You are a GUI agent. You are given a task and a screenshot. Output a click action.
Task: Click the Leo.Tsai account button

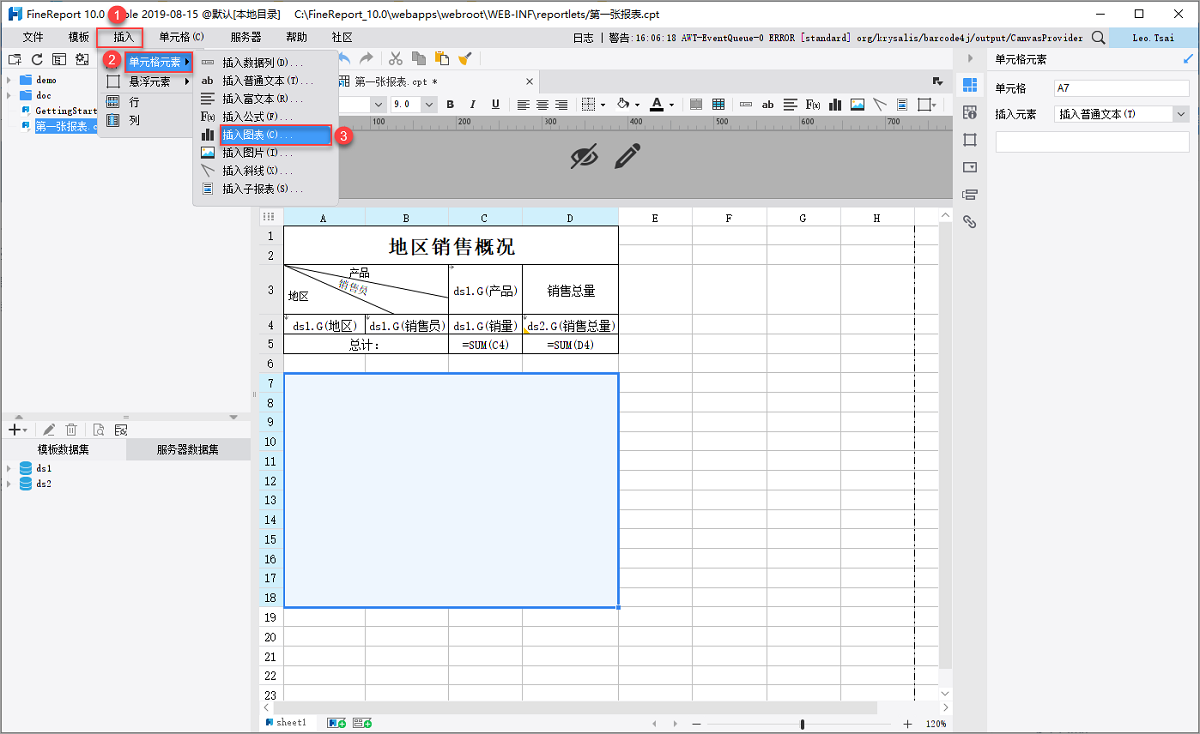point(1155,37)
